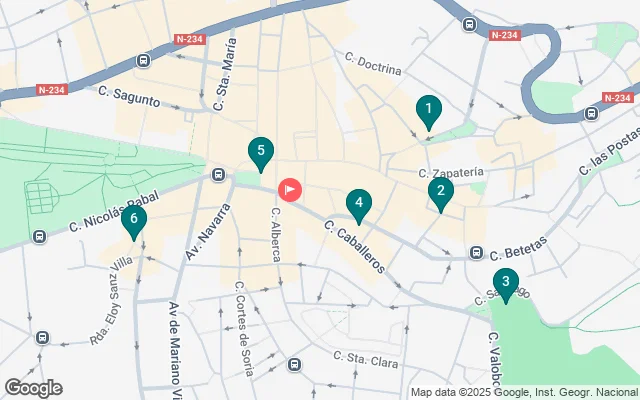
Task: Click bus stop icon below C. Sagunto highway
Action: pos(143,61)
